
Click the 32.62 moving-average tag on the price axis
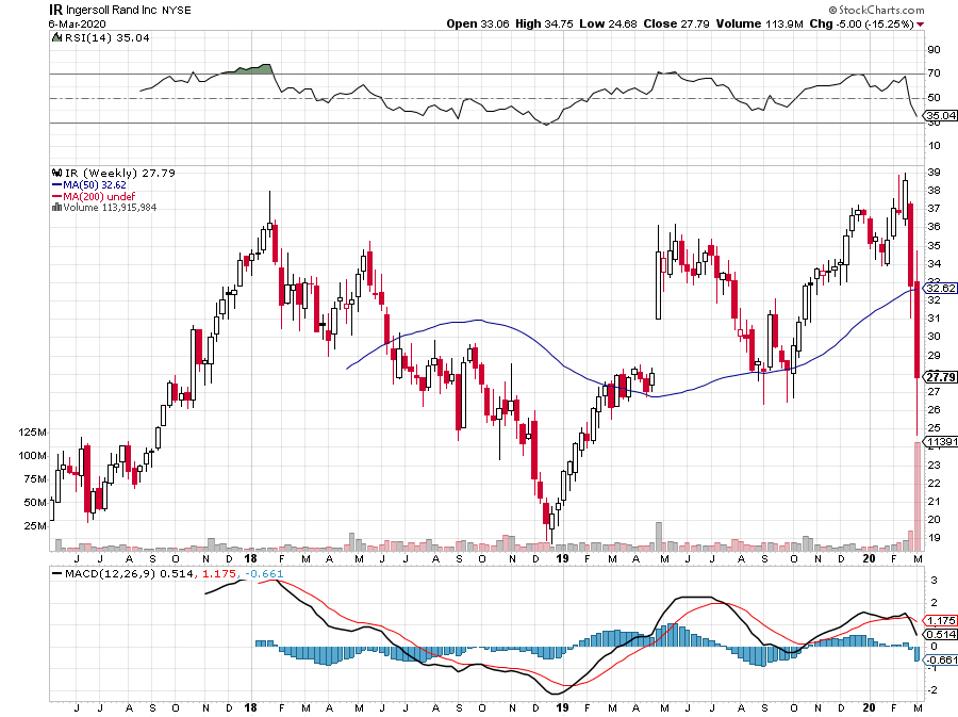(940, 288)
